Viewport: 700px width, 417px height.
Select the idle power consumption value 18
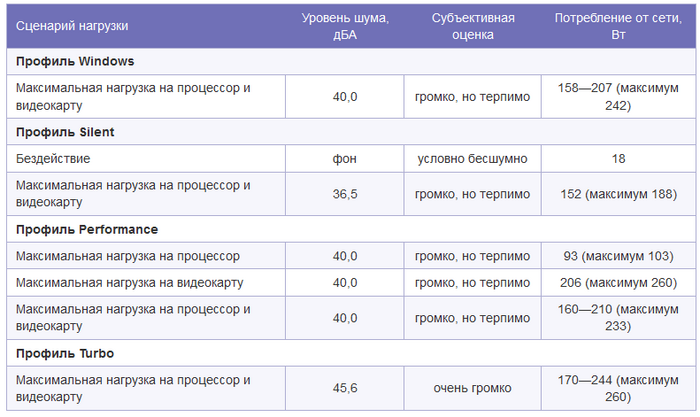point(618,158)
